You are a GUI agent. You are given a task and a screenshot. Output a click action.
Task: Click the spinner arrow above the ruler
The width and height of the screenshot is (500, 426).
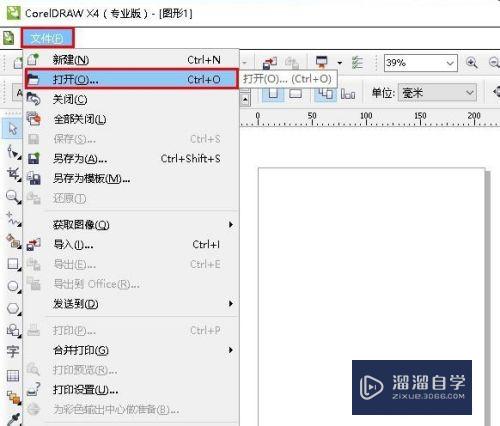click(245, 99)
